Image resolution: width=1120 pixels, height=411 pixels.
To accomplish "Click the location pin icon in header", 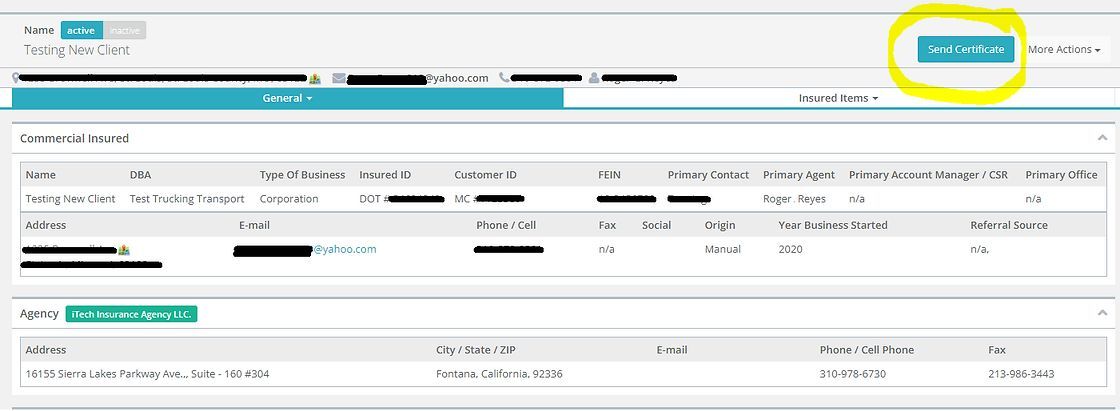I will click(16, 78).
